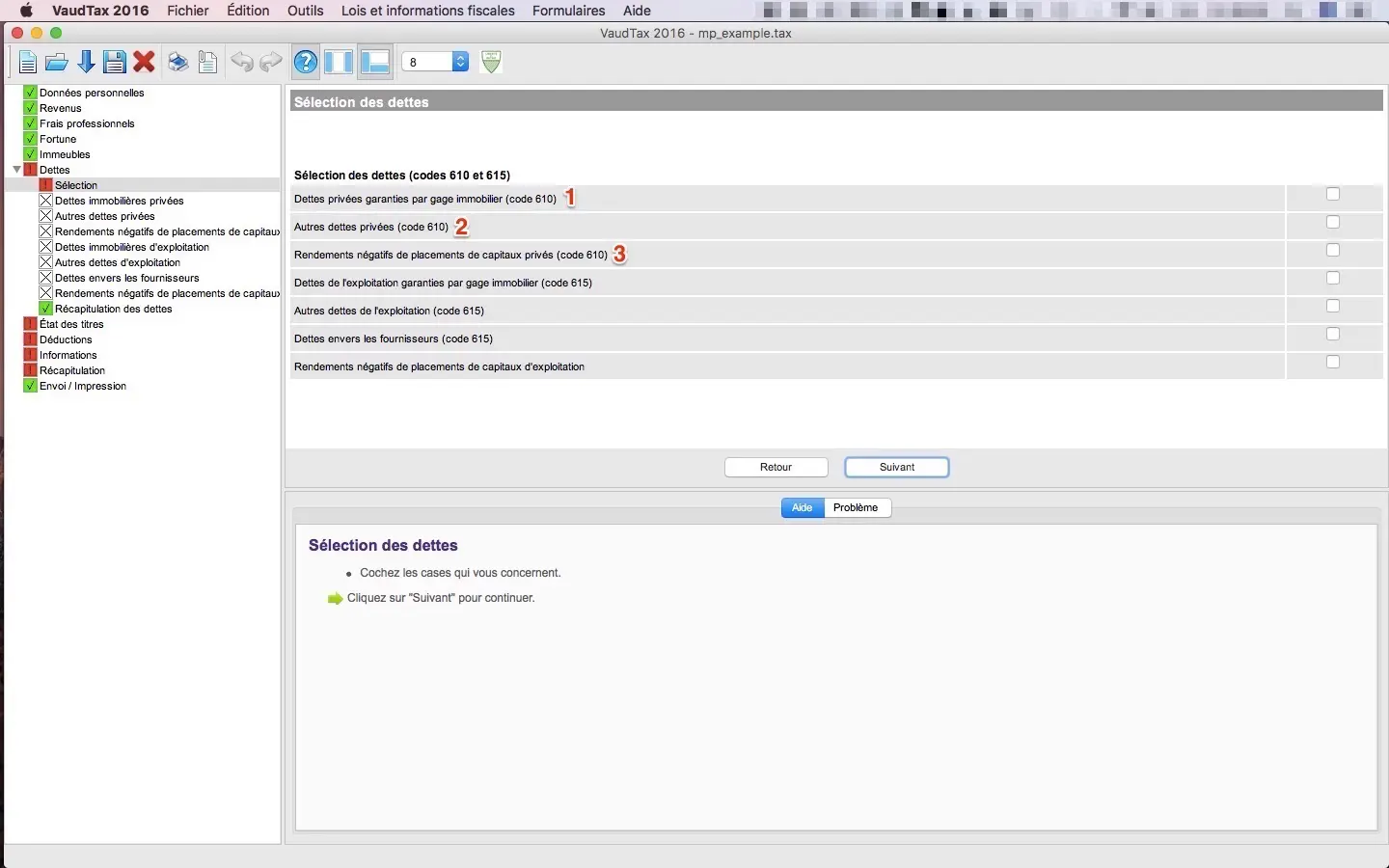Select Dettes immobilières d'exploitation tree item

[132, 247]
